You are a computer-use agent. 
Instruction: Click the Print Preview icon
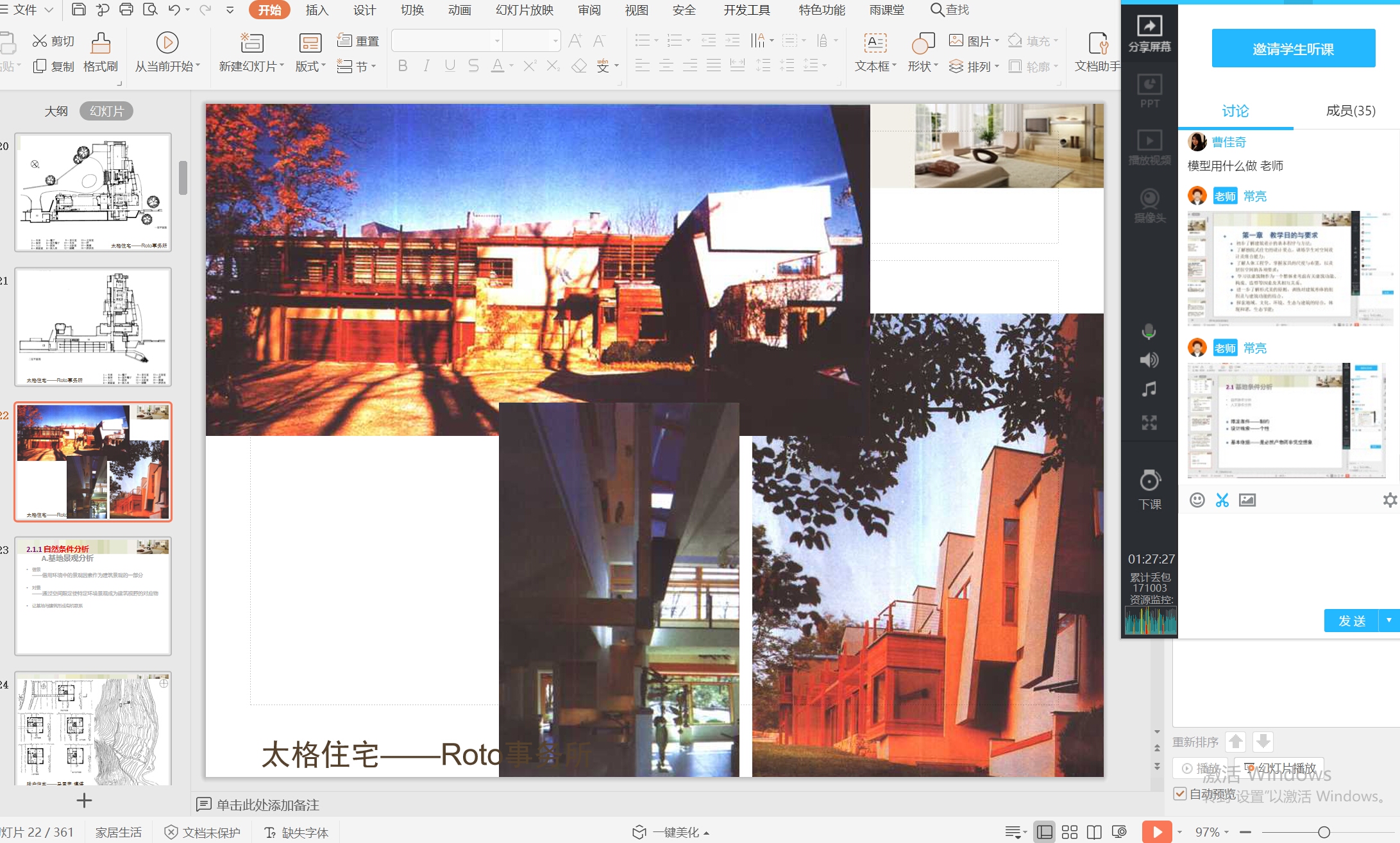click(x=151, y=10)
